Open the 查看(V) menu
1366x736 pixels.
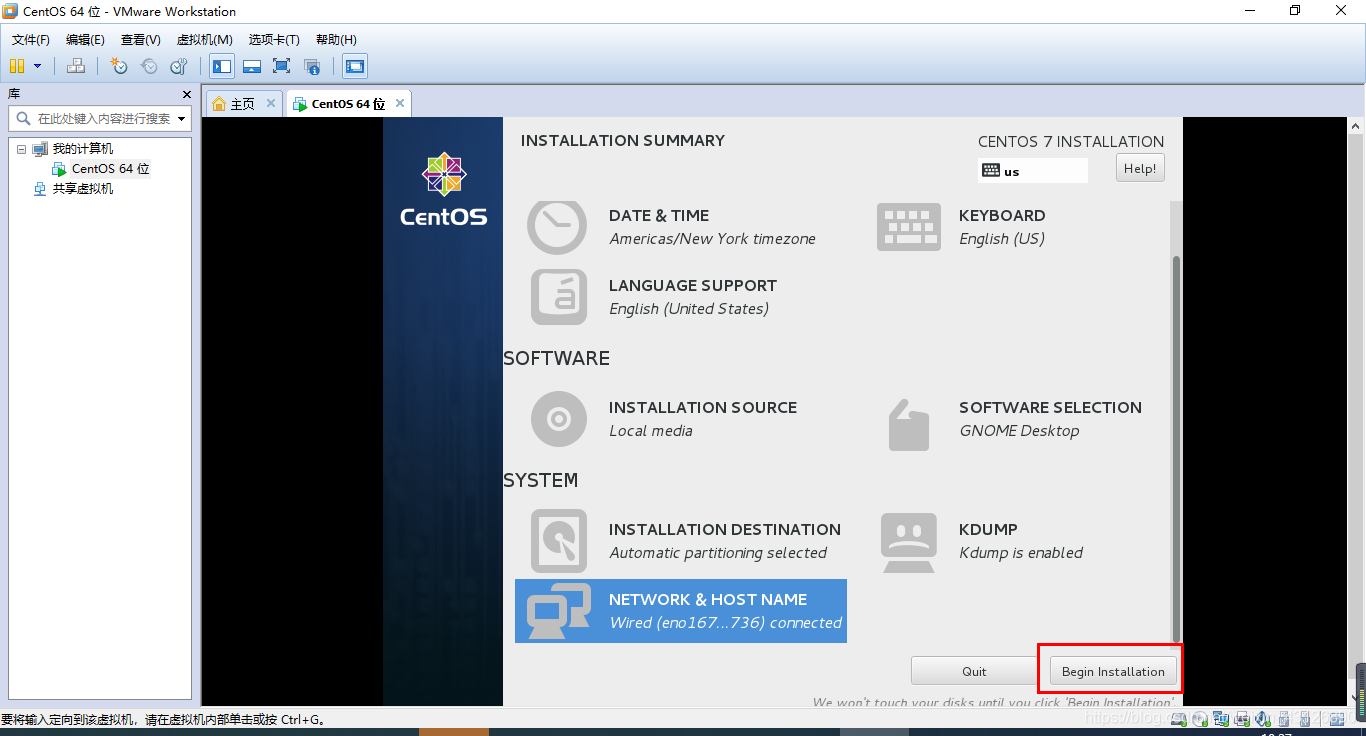pyautogui.click(x=140, y=40)
